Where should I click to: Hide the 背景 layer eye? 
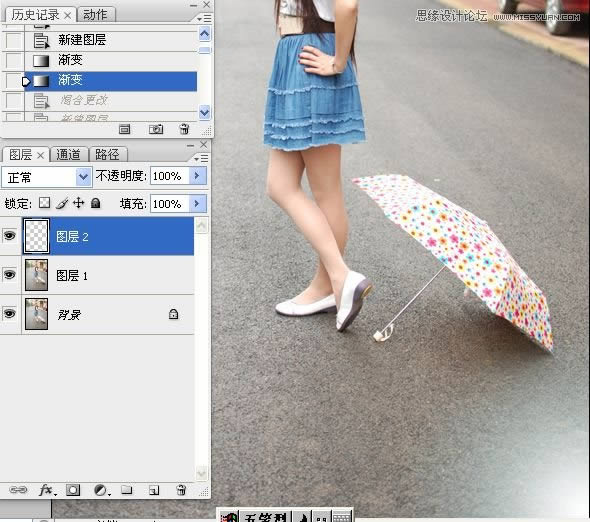tap(9, 314)
